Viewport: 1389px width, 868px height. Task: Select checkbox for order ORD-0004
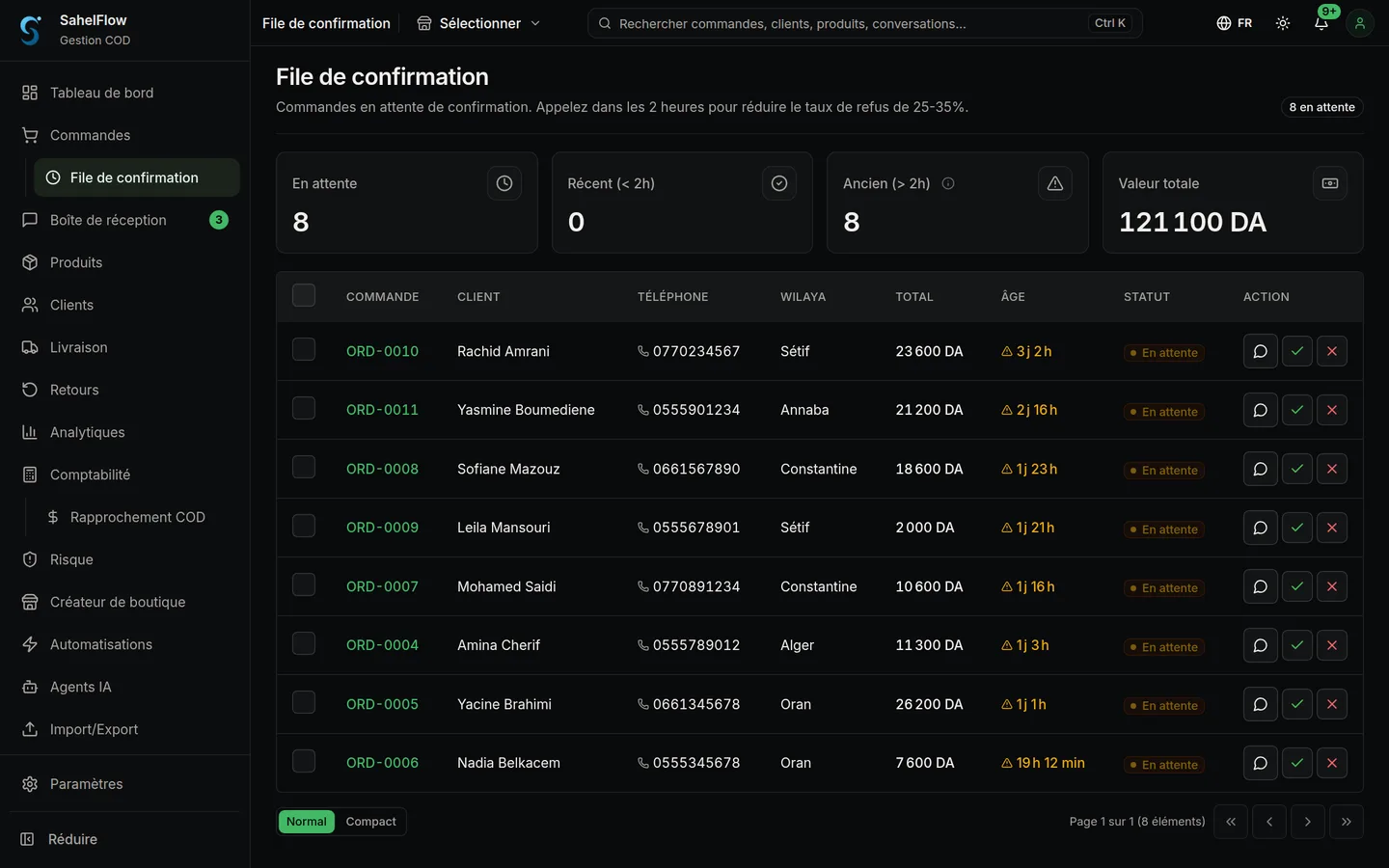tap(304, 643)
